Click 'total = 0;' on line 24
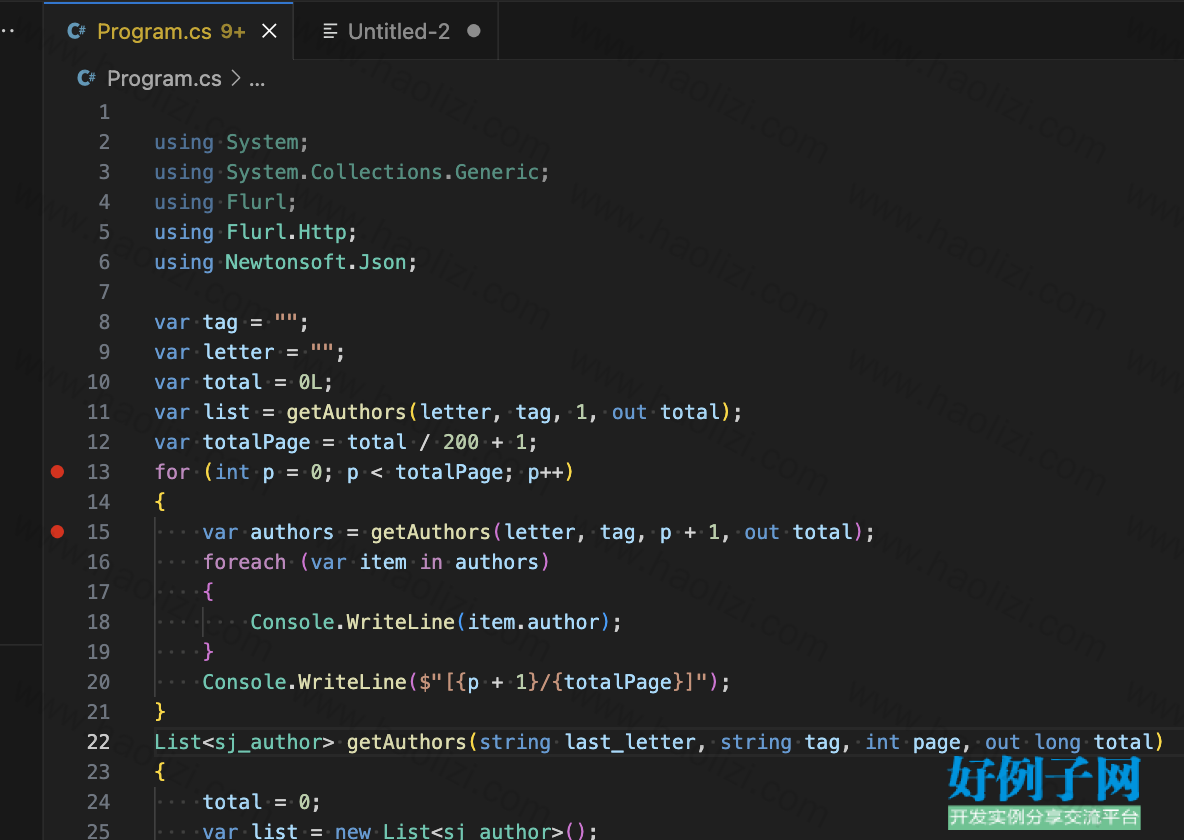Image resolution: width=1184 pixels, height=840 pixels. 261,802
